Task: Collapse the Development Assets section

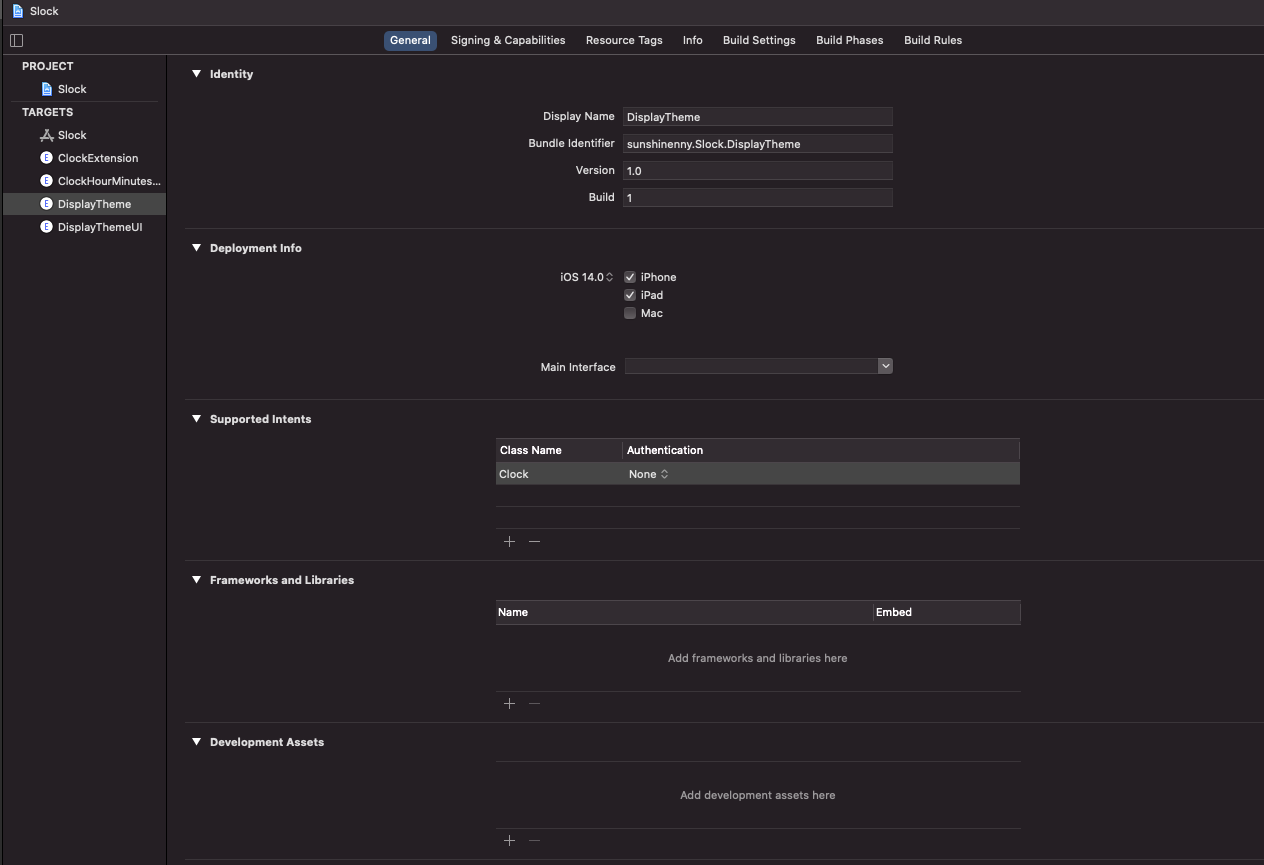Action: coord(196,742)
